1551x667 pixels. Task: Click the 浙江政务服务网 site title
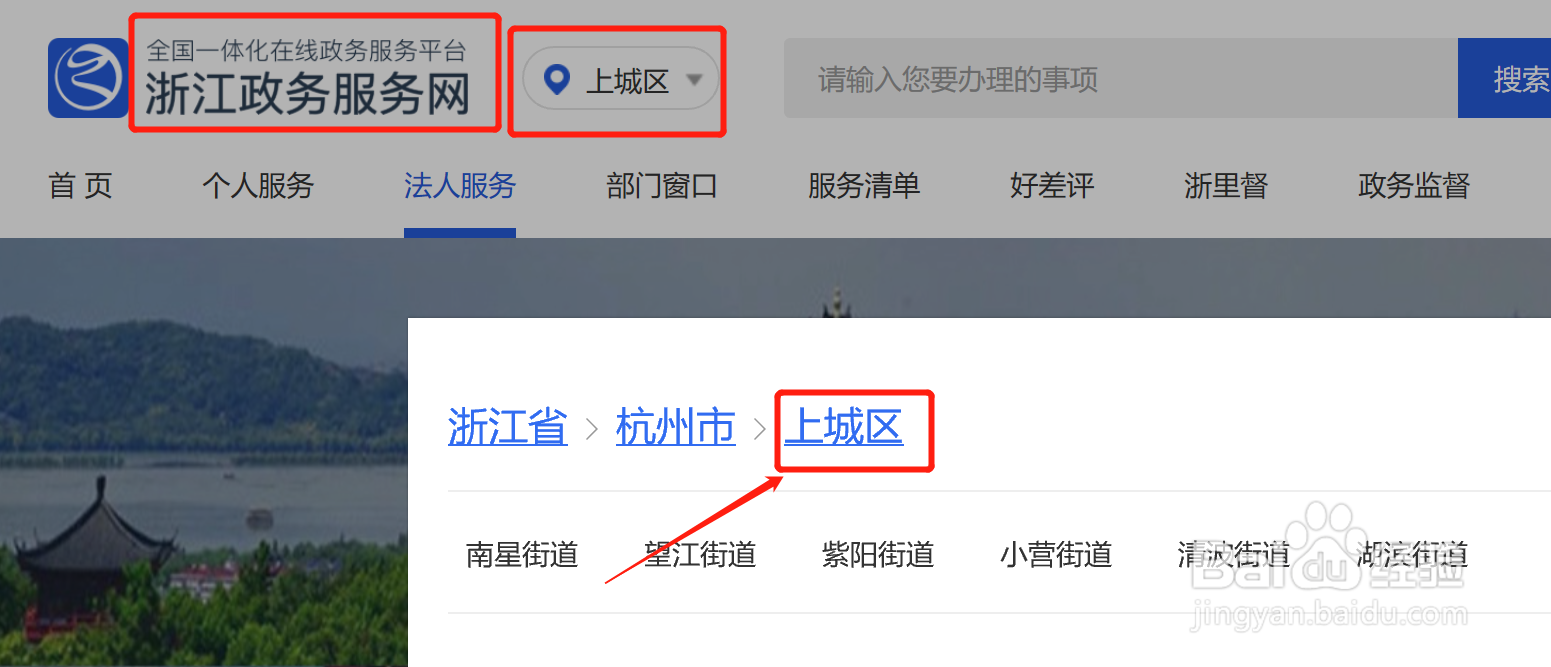[x=308, y=94]
